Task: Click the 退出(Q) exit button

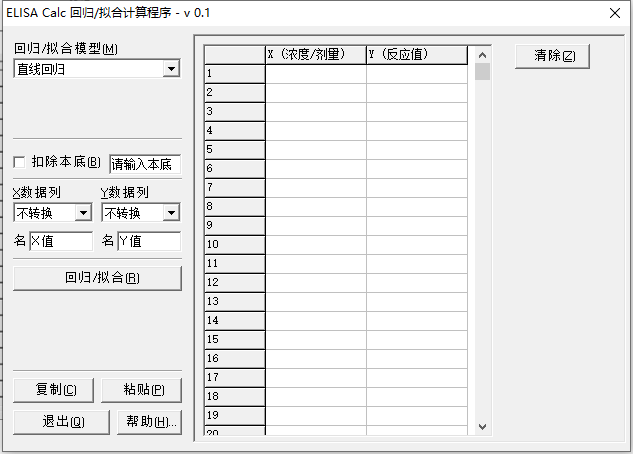Action: click(61, 422)
